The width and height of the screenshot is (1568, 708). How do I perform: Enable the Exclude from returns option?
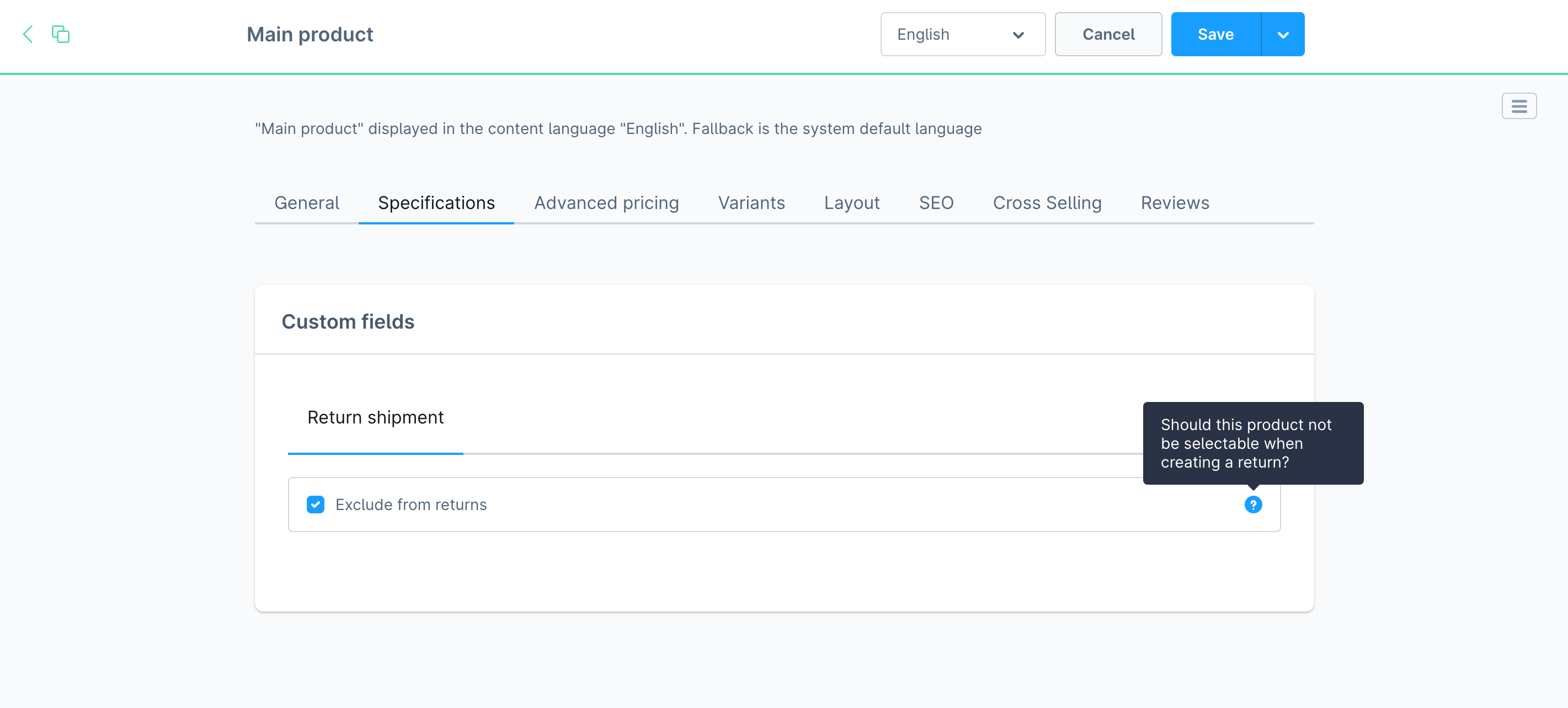click(x=314, y=504)
